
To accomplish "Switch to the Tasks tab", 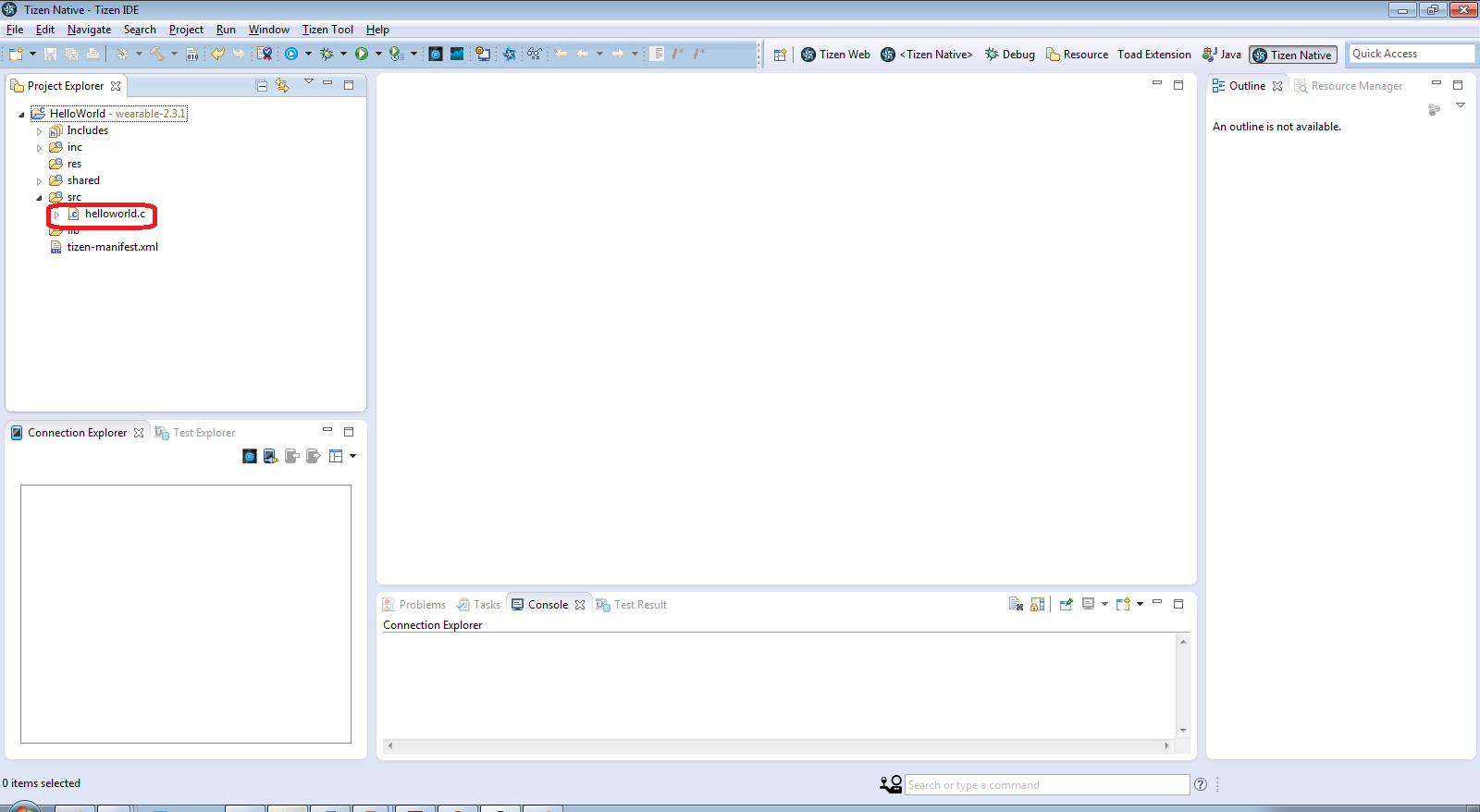I will tap(478, 605).
